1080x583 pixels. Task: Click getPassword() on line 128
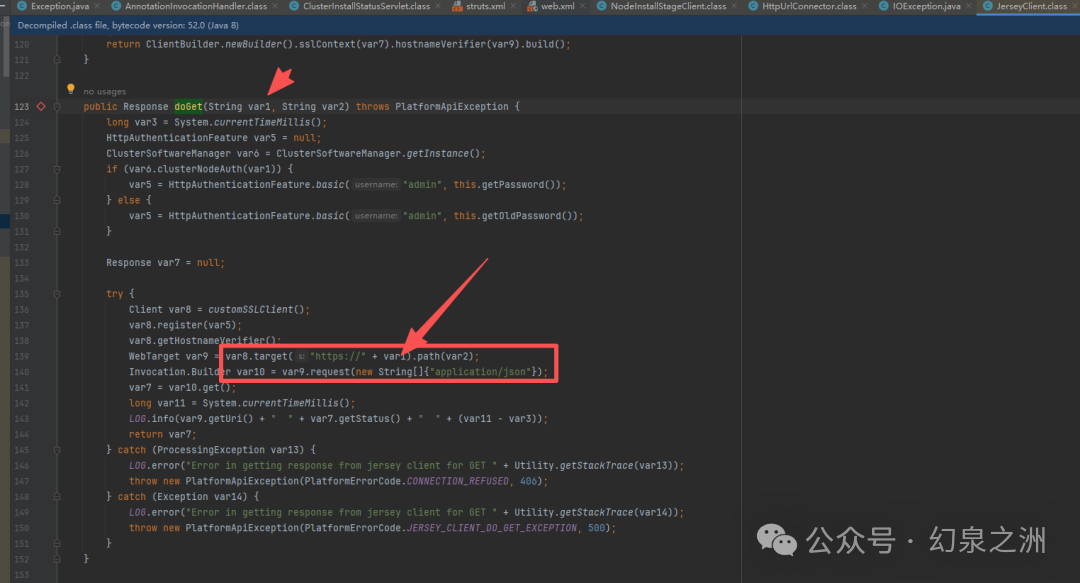[x=521, y=185]
